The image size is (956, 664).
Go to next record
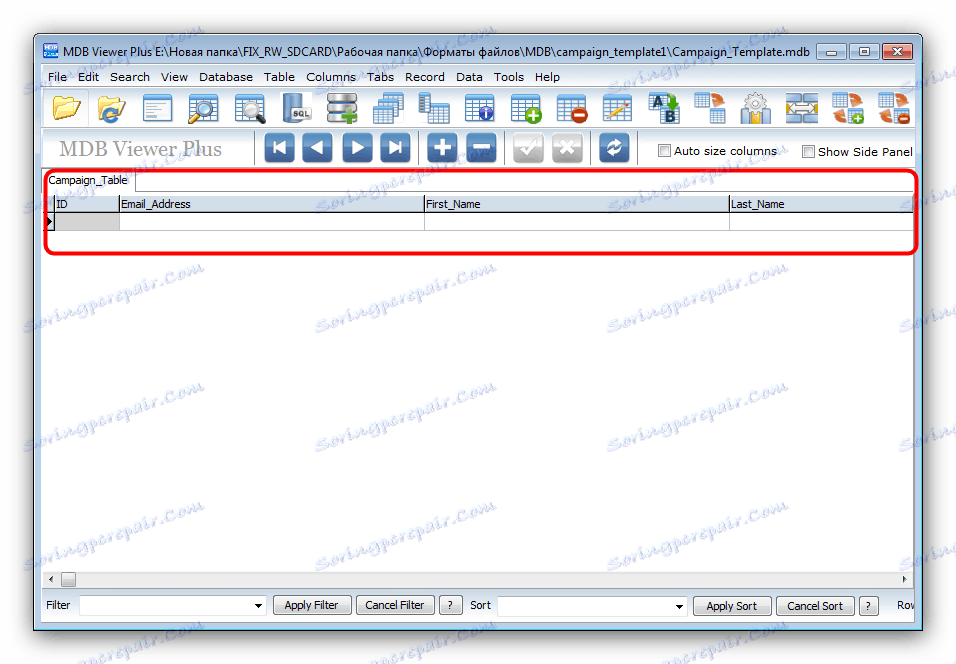[x=357, y=148]
